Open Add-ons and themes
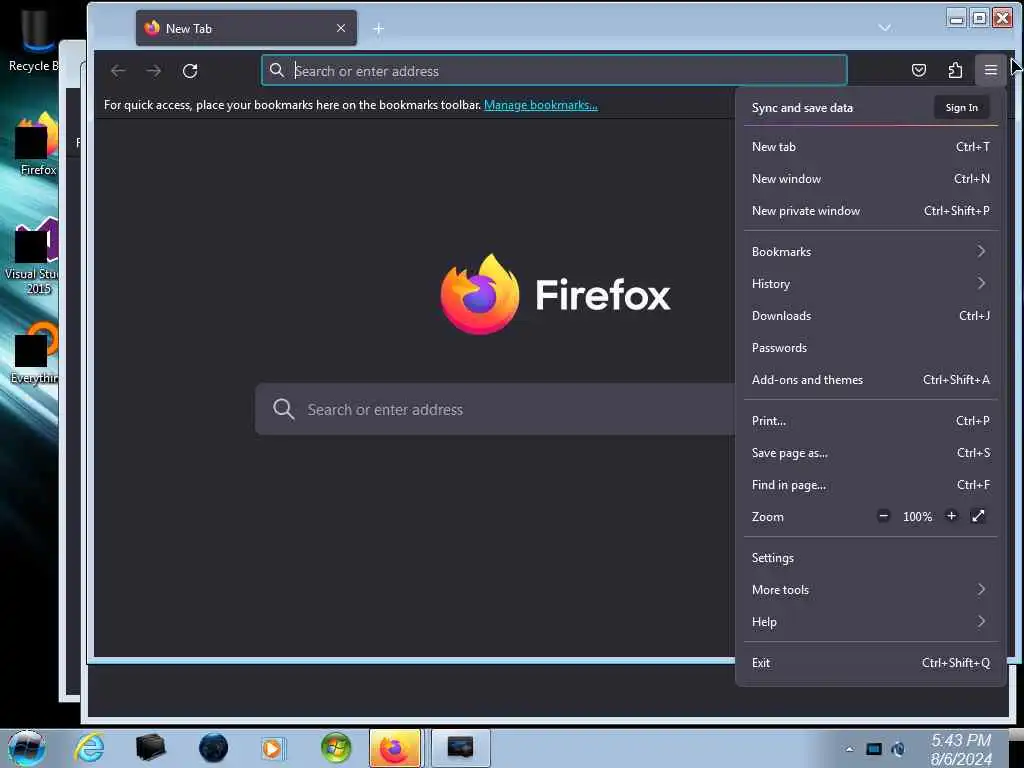Viewport: 1024px width, 768px height. click(x=871, y=379)
